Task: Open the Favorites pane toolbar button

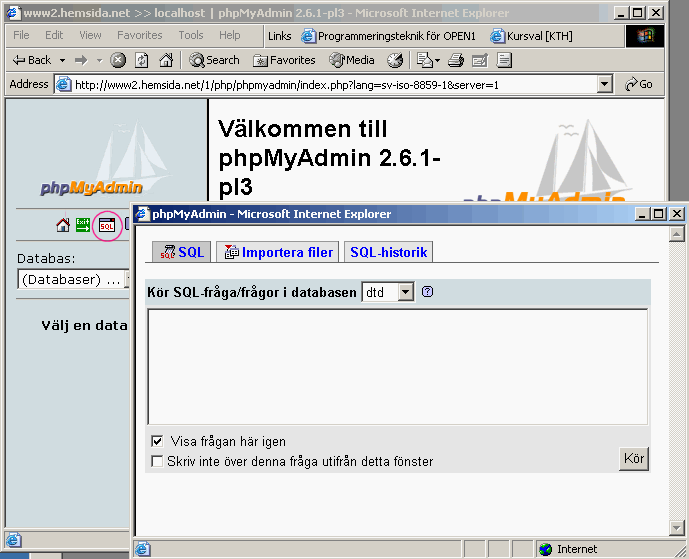Action: (x=284, y=60)
